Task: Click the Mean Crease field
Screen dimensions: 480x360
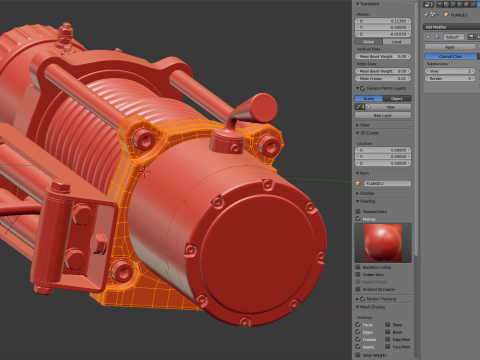Action: [x=383, y=78]
